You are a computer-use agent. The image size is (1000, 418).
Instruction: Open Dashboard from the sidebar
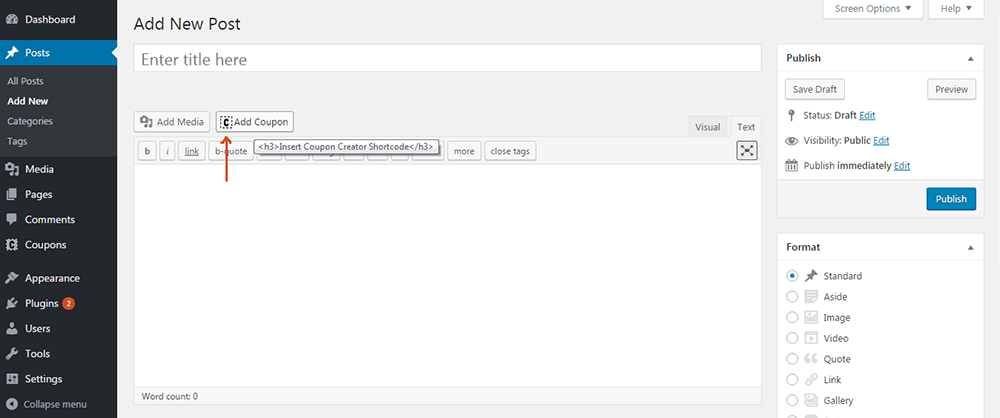point(49,19)
